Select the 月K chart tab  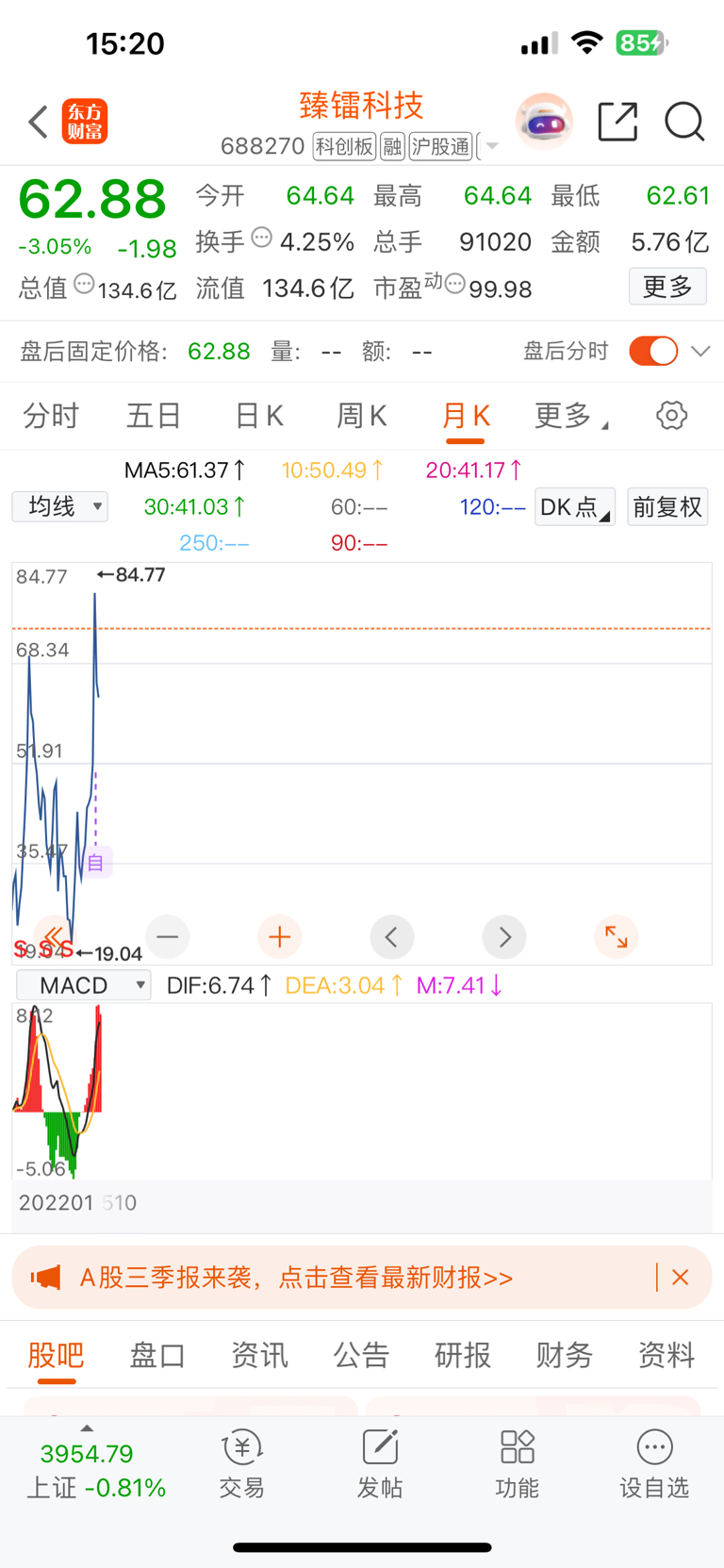(x=466, y=416)
